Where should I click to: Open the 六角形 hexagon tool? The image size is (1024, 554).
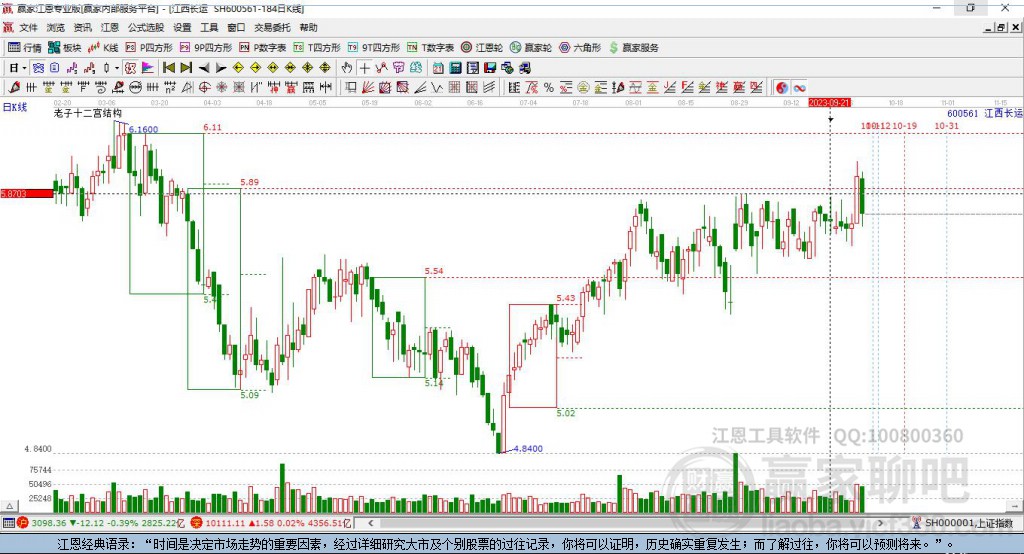580,48
